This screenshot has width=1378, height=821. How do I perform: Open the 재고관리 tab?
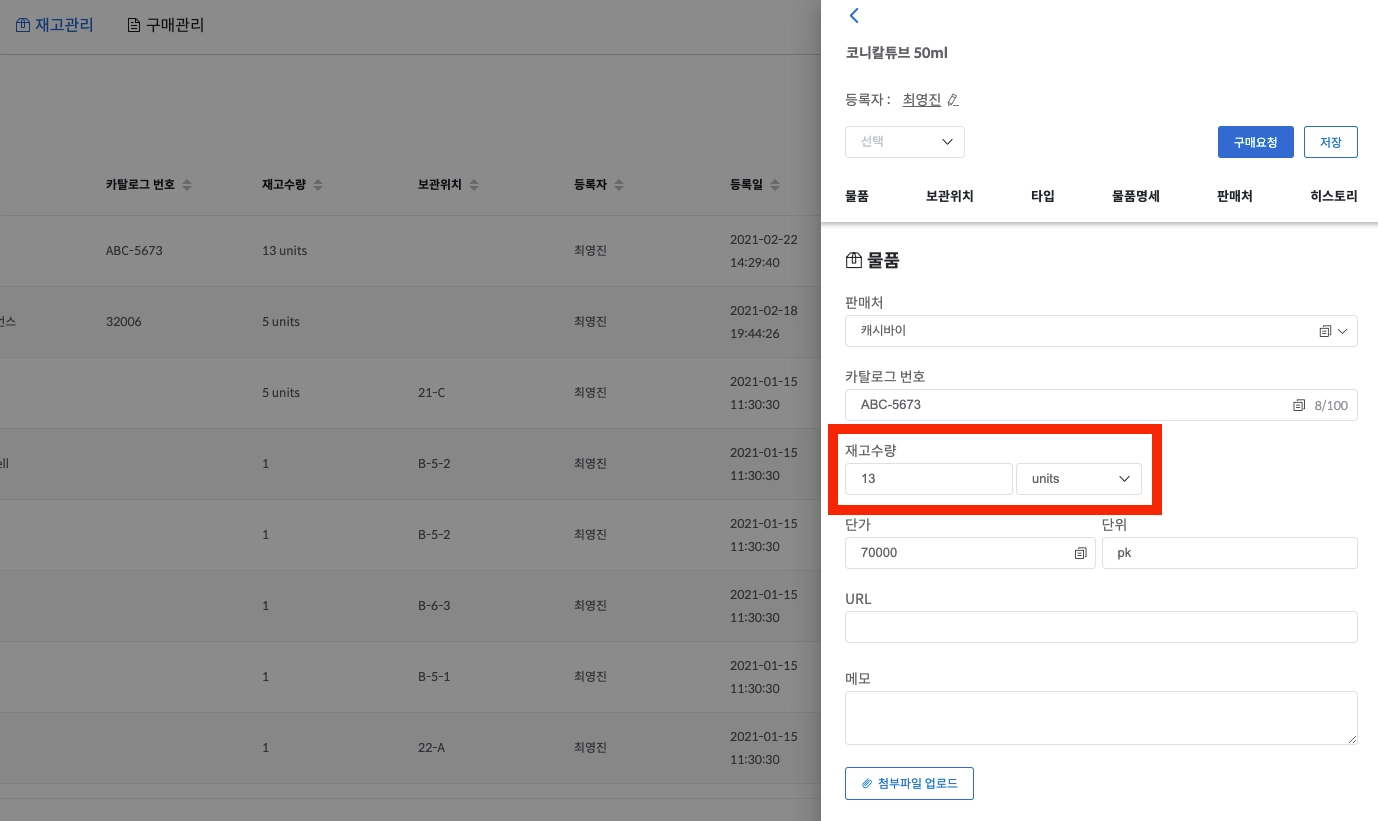coord(55,25)
